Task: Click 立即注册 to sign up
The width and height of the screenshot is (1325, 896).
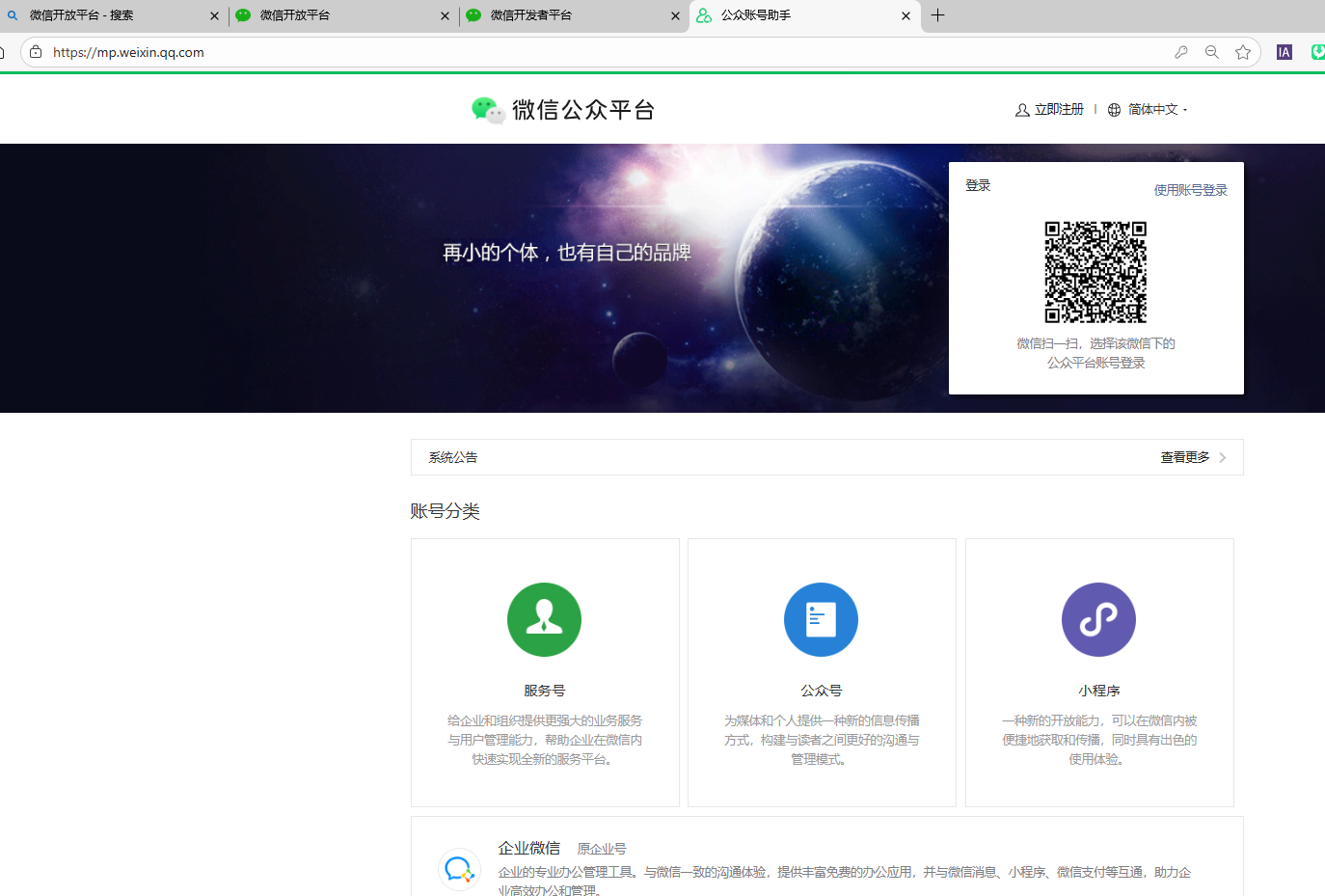Action: click(x=1059, y=110)
